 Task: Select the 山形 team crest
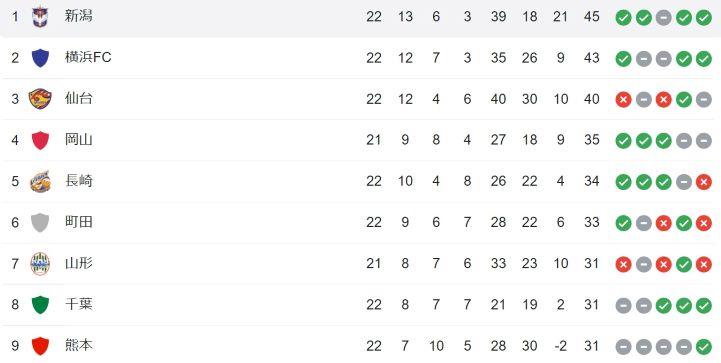(40, 264)
